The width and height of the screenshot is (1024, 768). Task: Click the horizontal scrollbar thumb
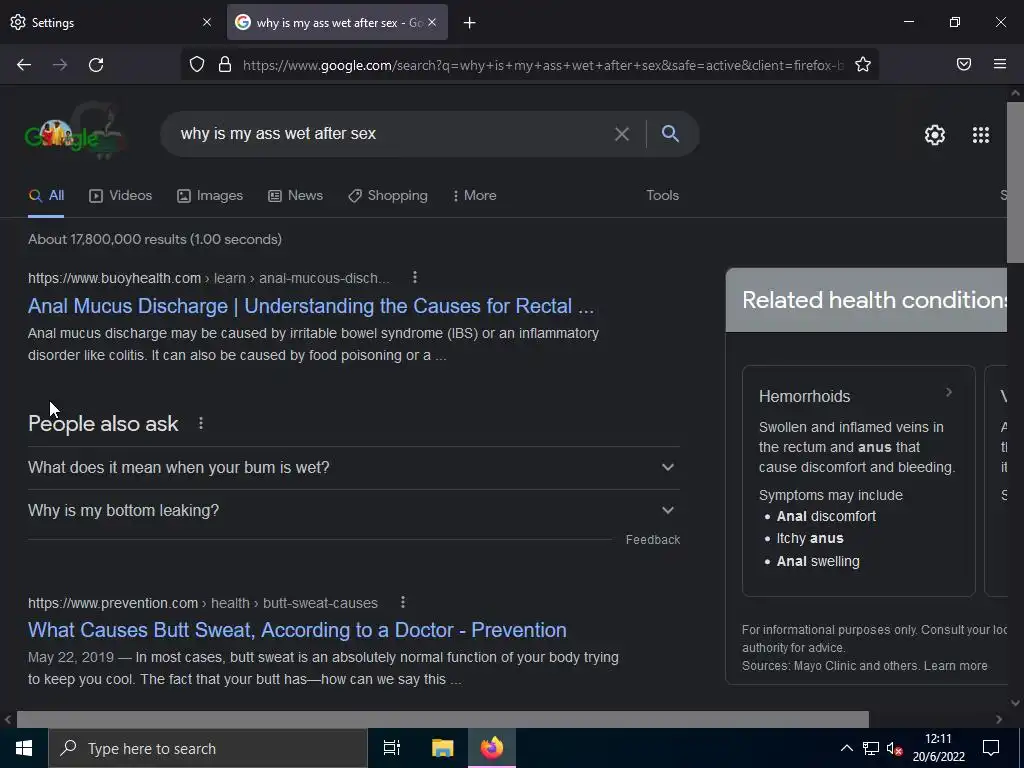pos(443,719)
